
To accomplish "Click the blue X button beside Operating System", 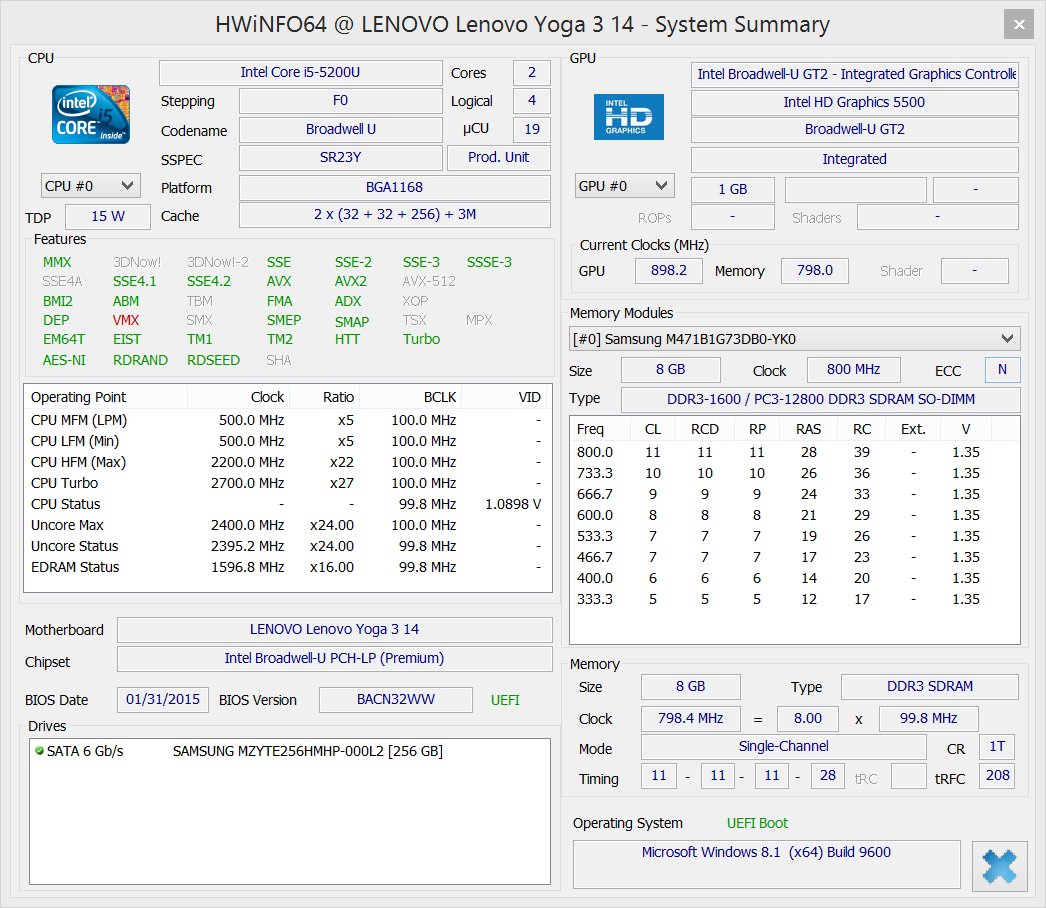I will pos(999,866).
